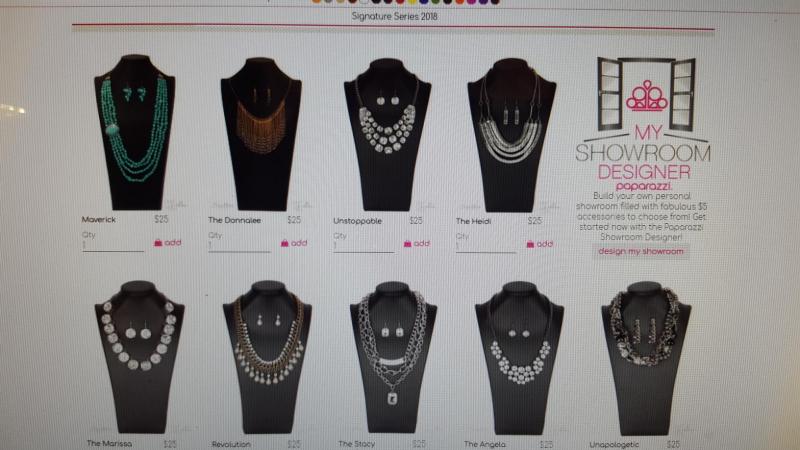Select the pink color swatch
The height and width of the screenshot is (450, 800).
pyautogui.click(x=471, y=2)
